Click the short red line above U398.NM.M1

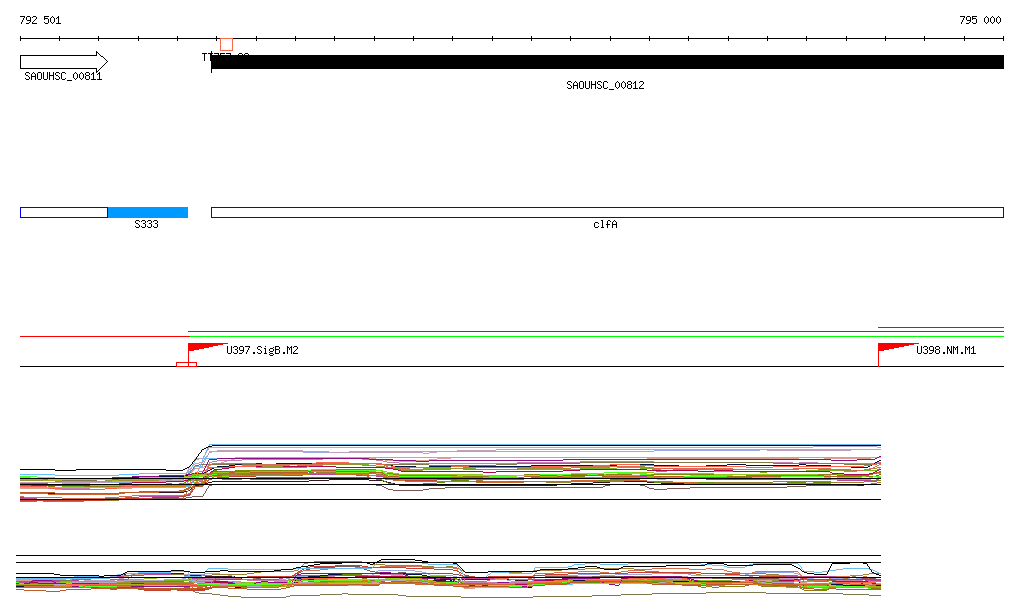pos(941,328)
